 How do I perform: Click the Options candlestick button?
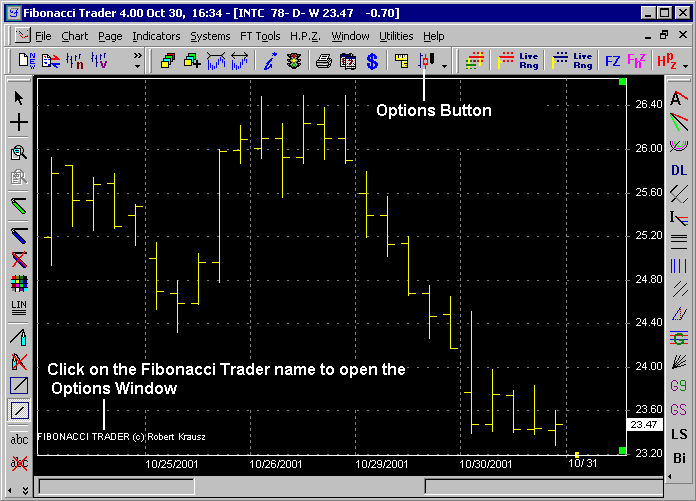[x=426, y=60]
